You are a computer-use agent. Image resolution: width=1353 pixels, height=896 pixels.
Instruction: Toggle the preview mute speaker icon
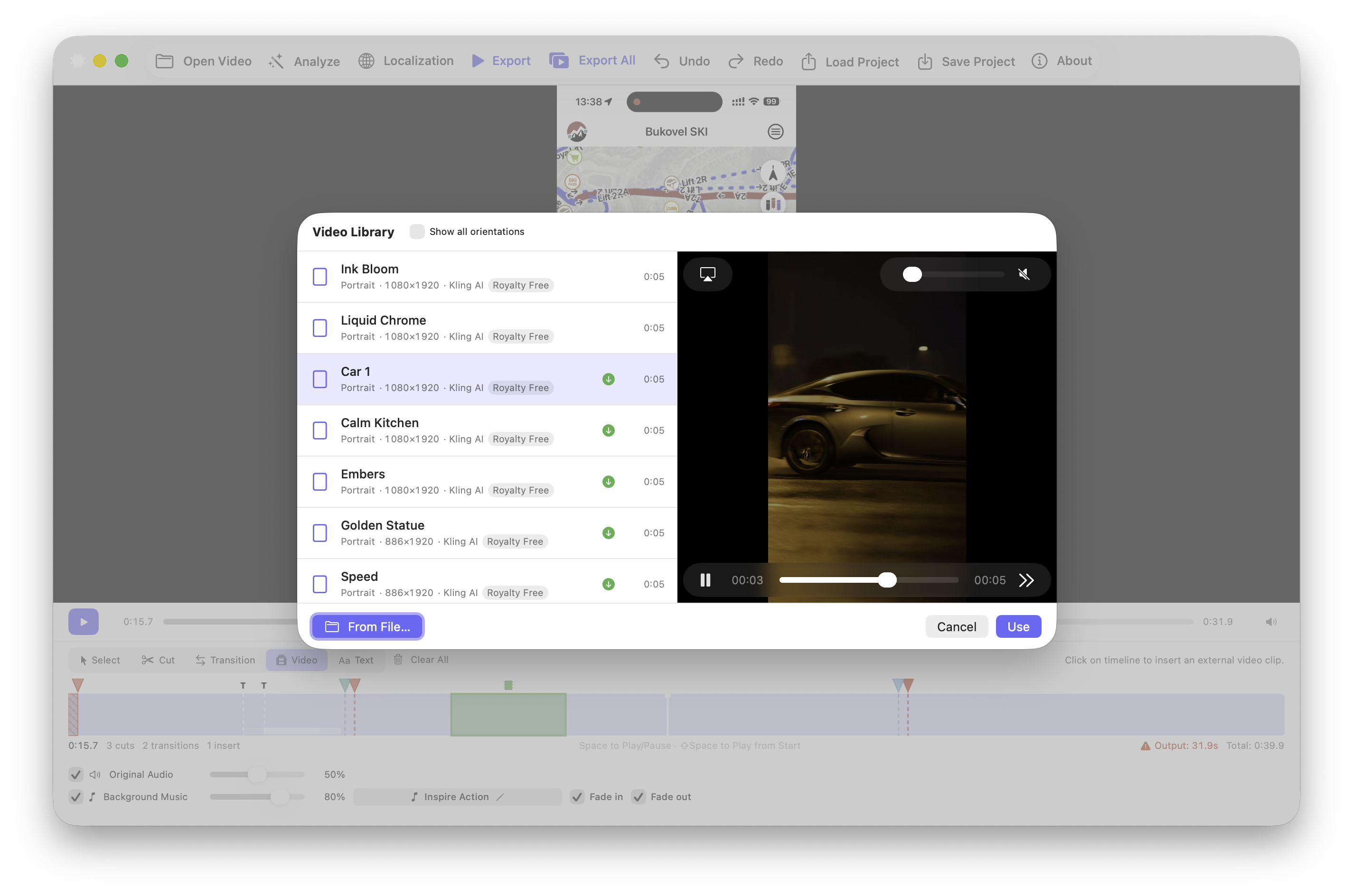(x=1024, y=274)
